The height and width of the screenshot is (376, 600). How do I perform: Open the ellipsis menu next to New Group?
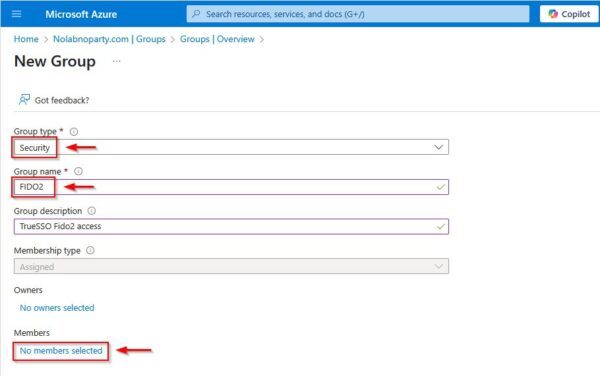pyautogui.click(x=116, y=61)
